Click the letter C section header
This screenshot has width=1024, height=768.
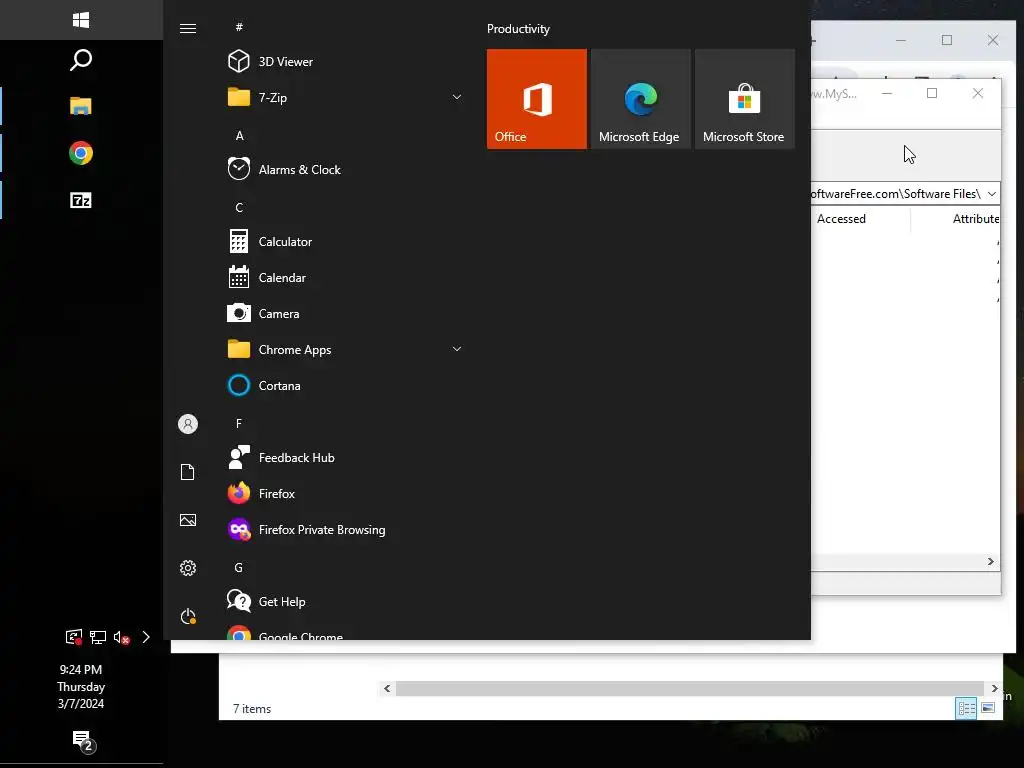pyautogui.click(x=239, y=208)
